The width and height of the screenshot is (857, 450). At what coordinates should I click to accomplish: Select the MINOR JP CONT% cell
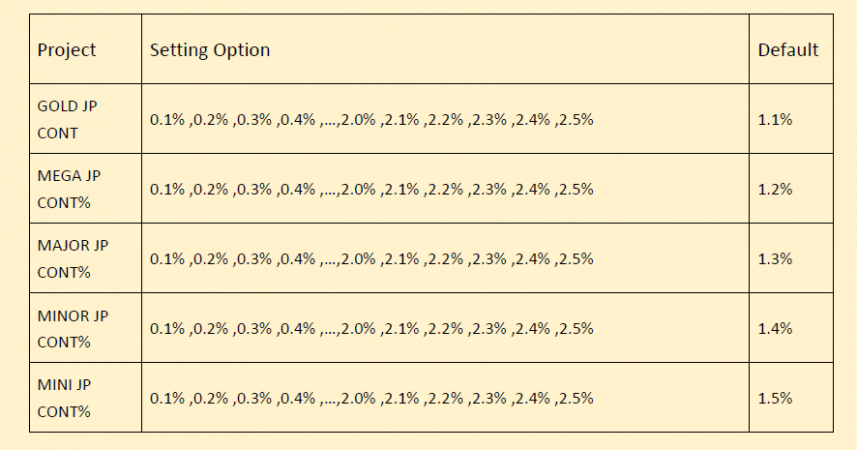[72, 328]
